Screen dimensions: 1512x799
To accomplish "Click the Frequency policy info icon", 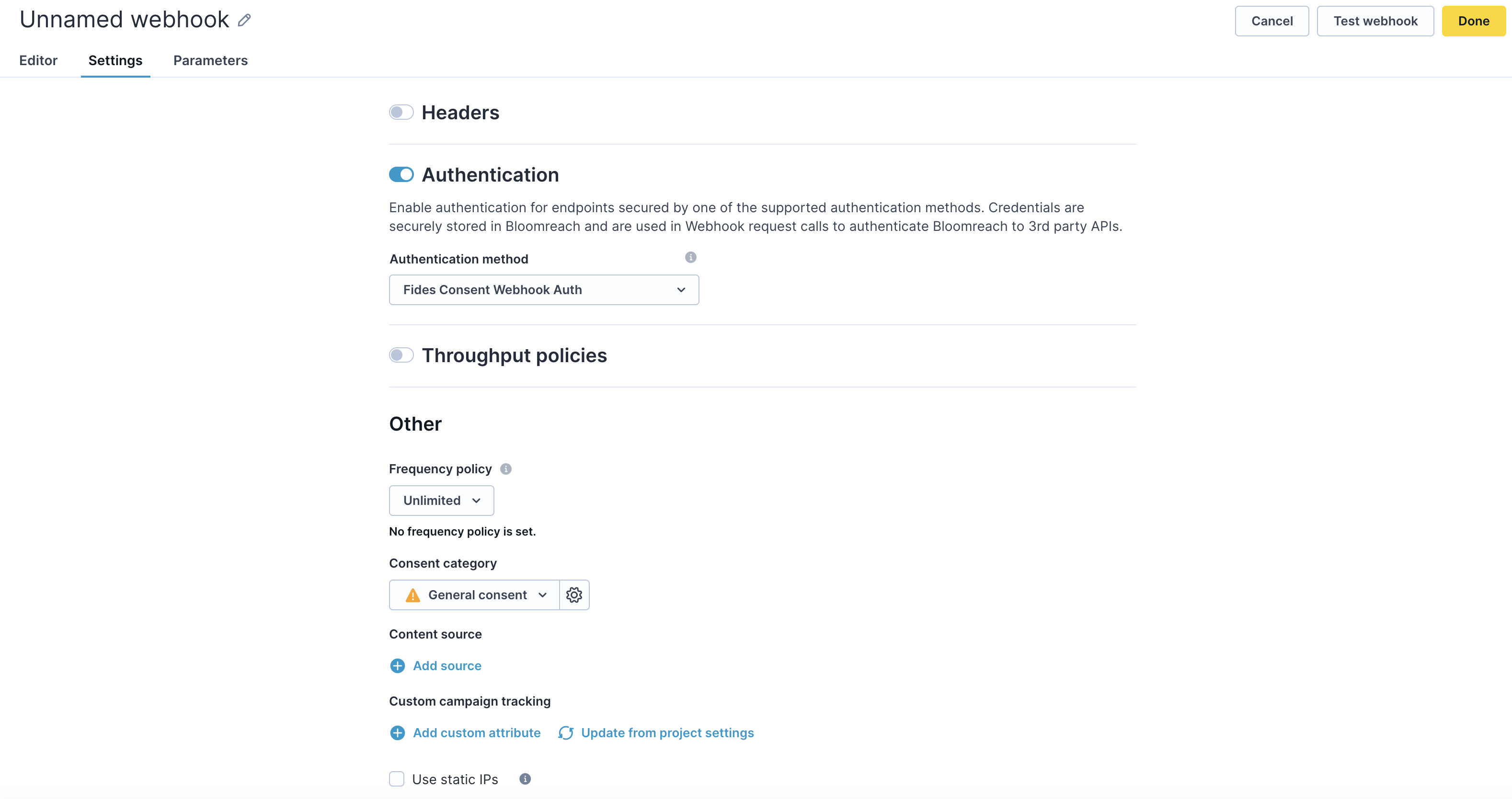I will pyautogui.click(x=505, y=469).
